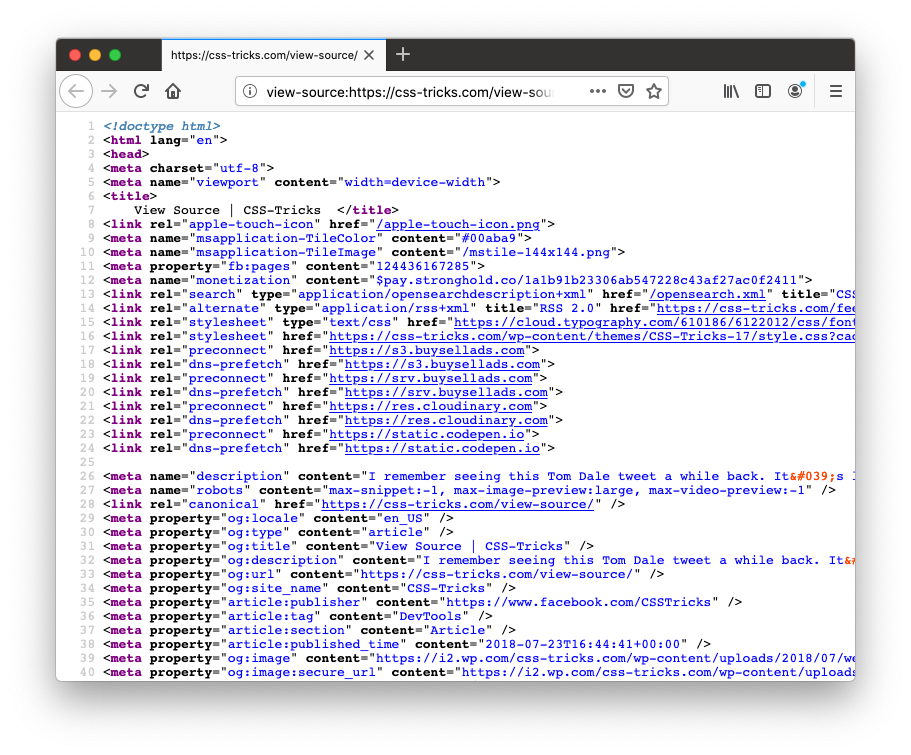Viewport: 911px width, 755px height.
Task: Open the srv.buysellads.com dns-prefetch link
Action: [446, 392]
